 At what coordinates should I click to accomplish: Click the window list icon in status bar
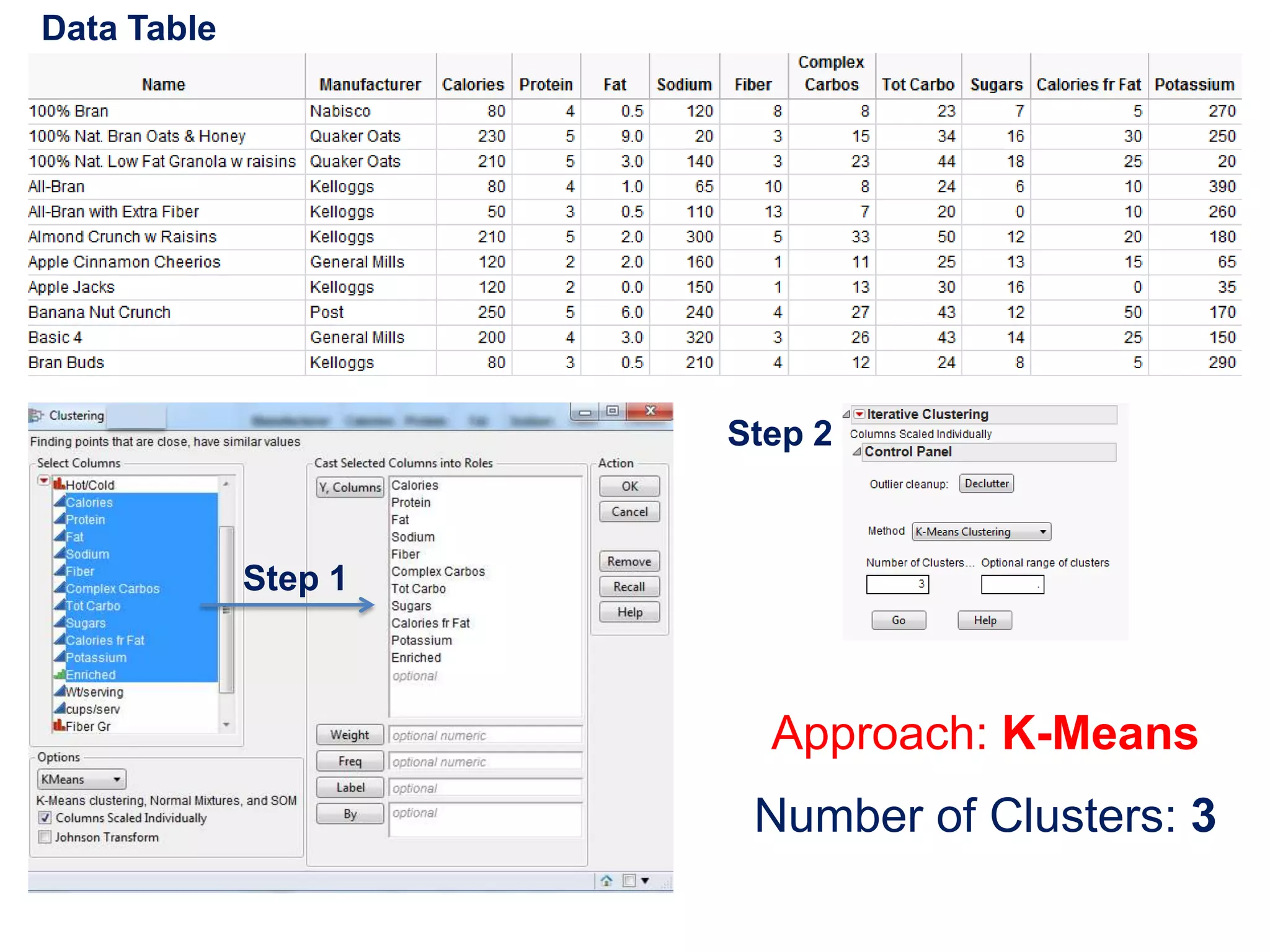(629, 880)
